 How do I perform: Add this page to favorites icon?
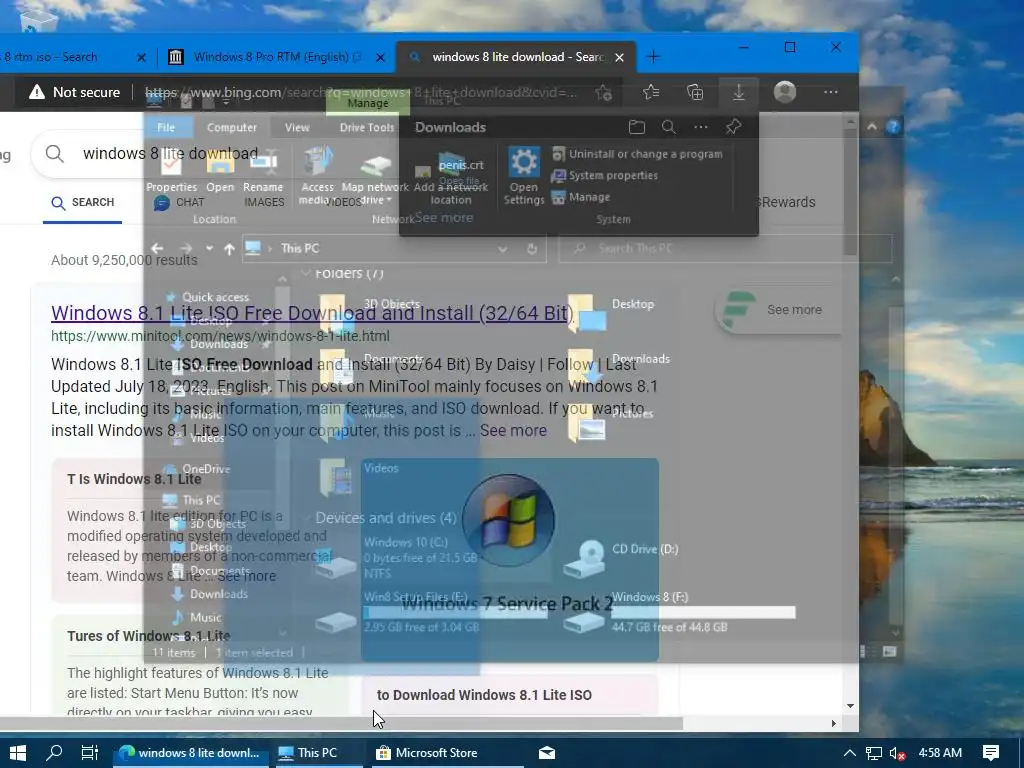tap(604, 93)
